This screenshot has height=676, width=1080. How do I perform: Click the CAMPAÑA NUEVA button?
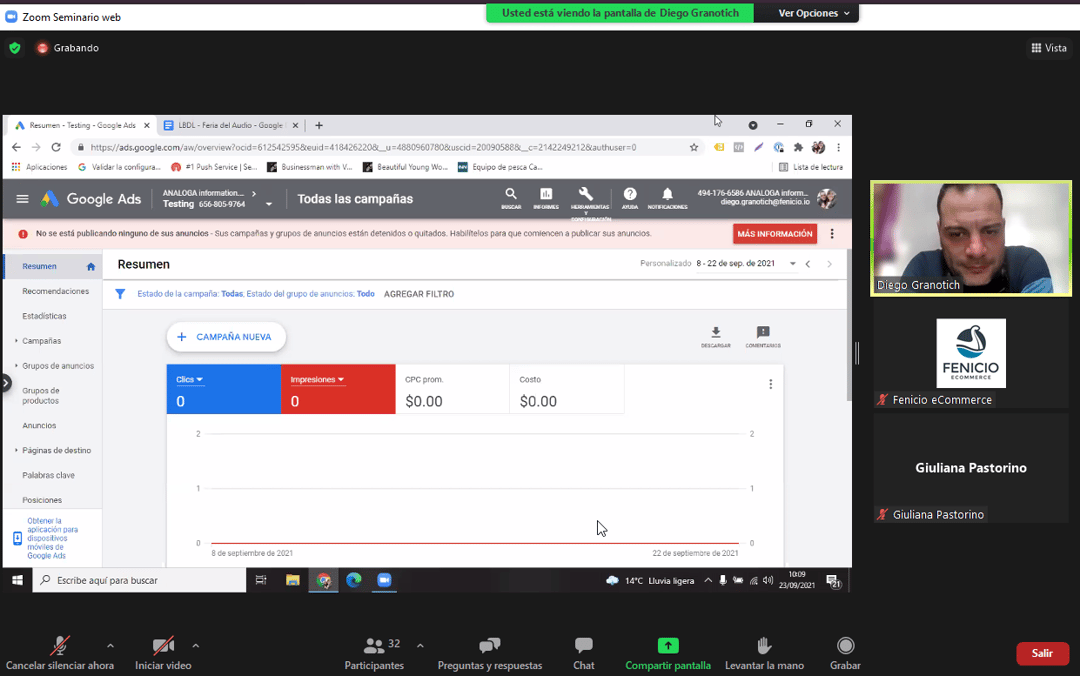226,337
